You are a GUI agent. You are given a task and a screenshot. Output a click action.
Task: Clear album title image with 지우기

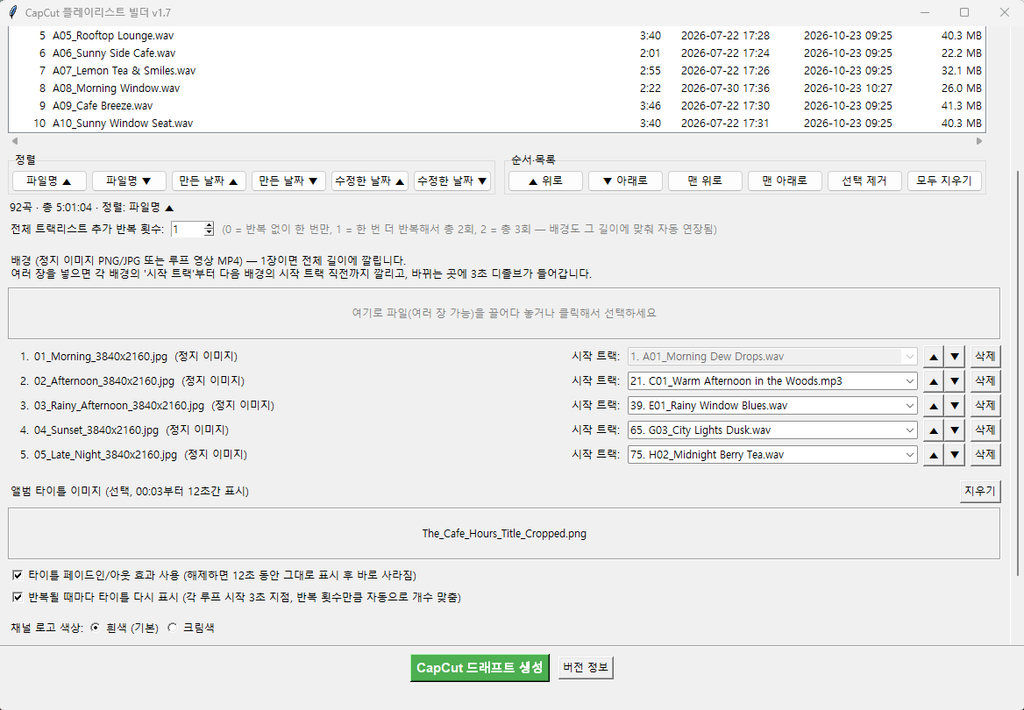[x=980, y=491]
